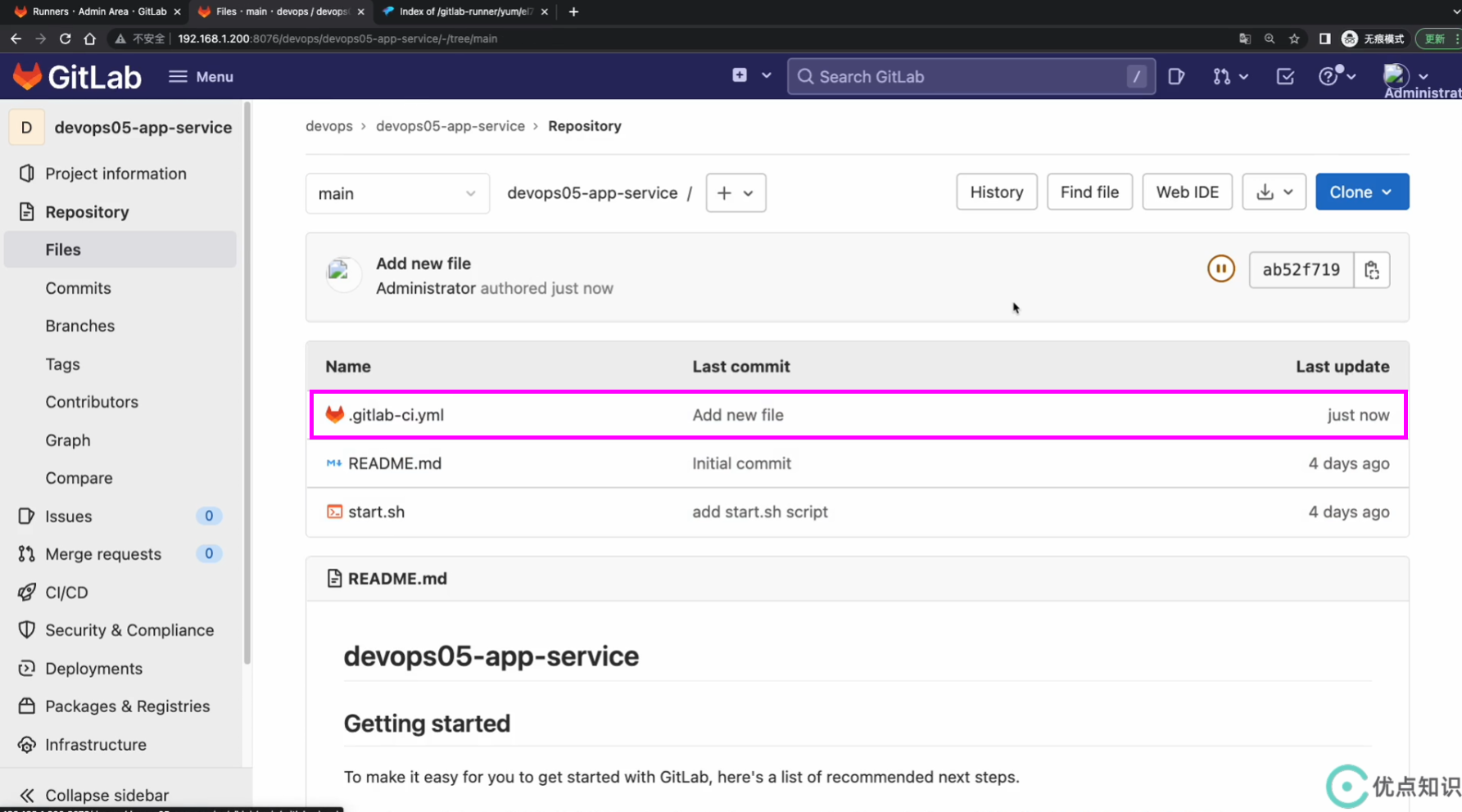The width and height of the screenshot is (1462, 812).
Task: Click the Issues sidebar icon
Action: (26, 516)
